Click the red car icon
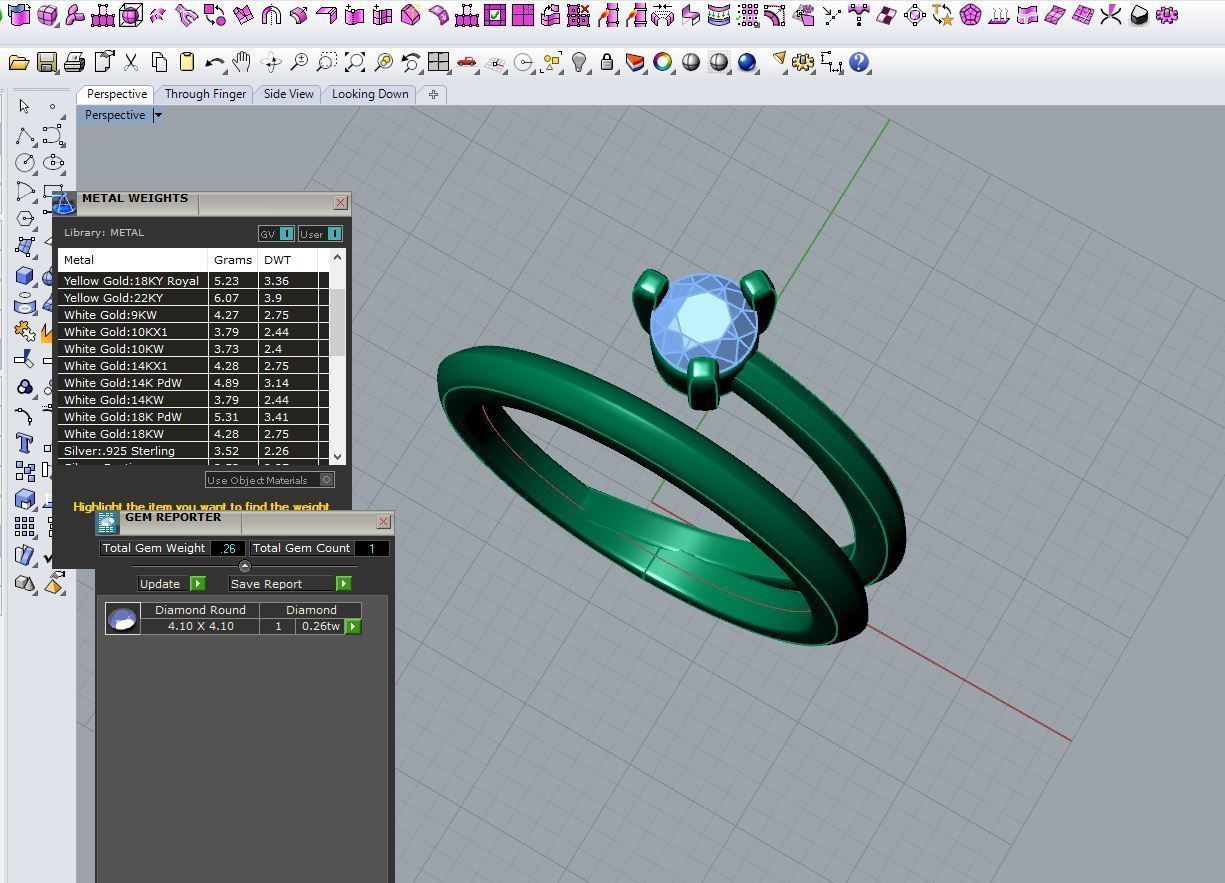 466,63
